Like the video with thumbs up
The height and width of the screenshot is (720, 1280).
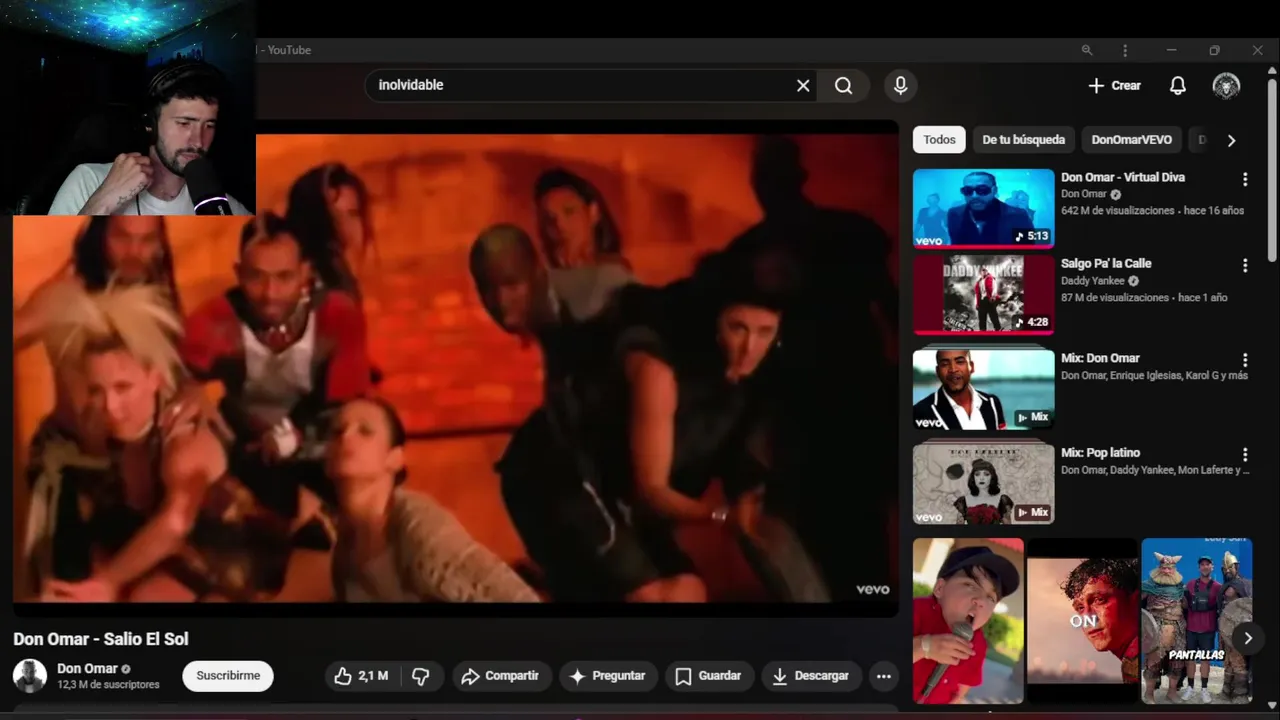(x=362, y=677)
